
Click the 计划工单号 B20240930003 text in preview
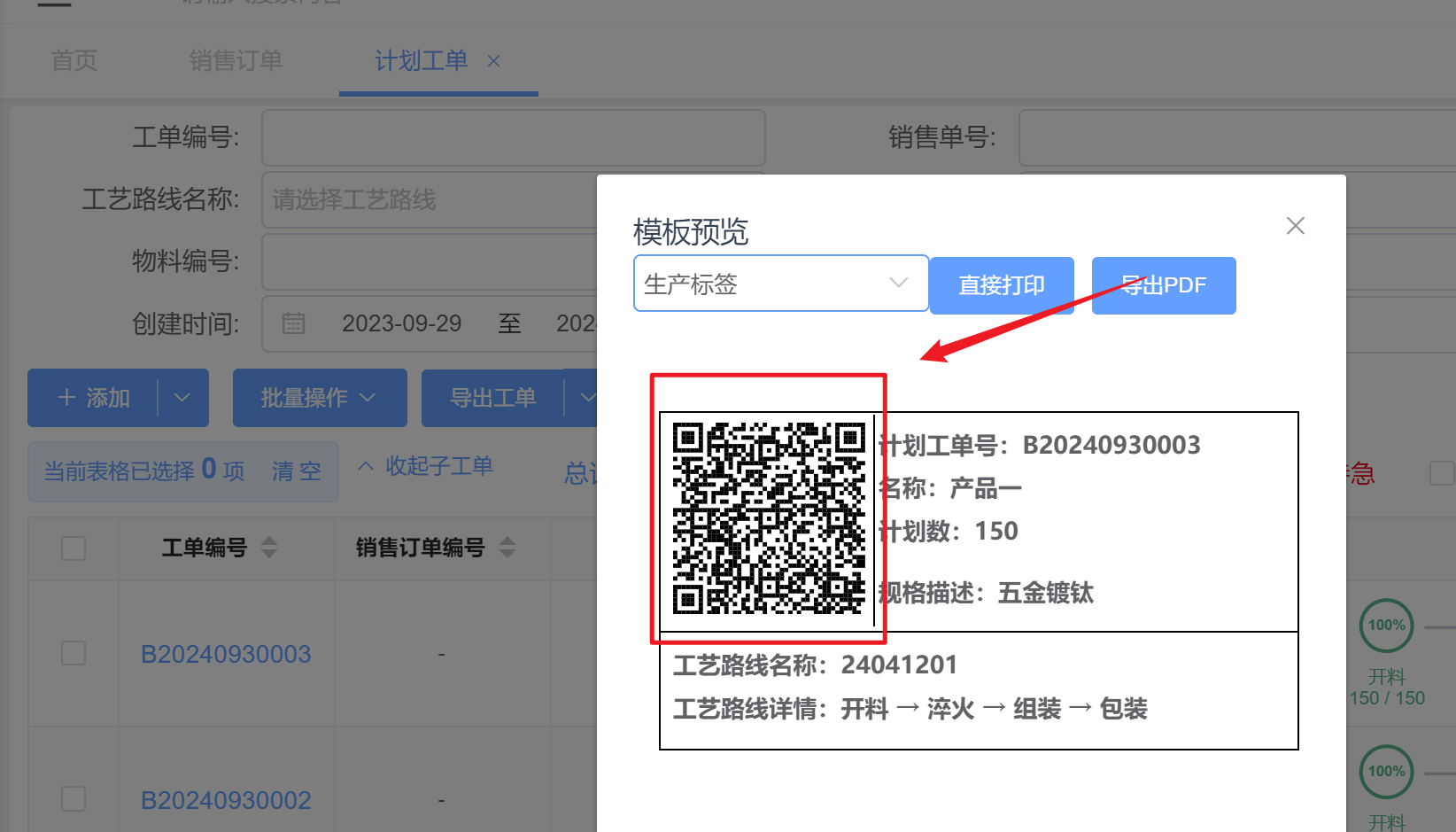1040,445
